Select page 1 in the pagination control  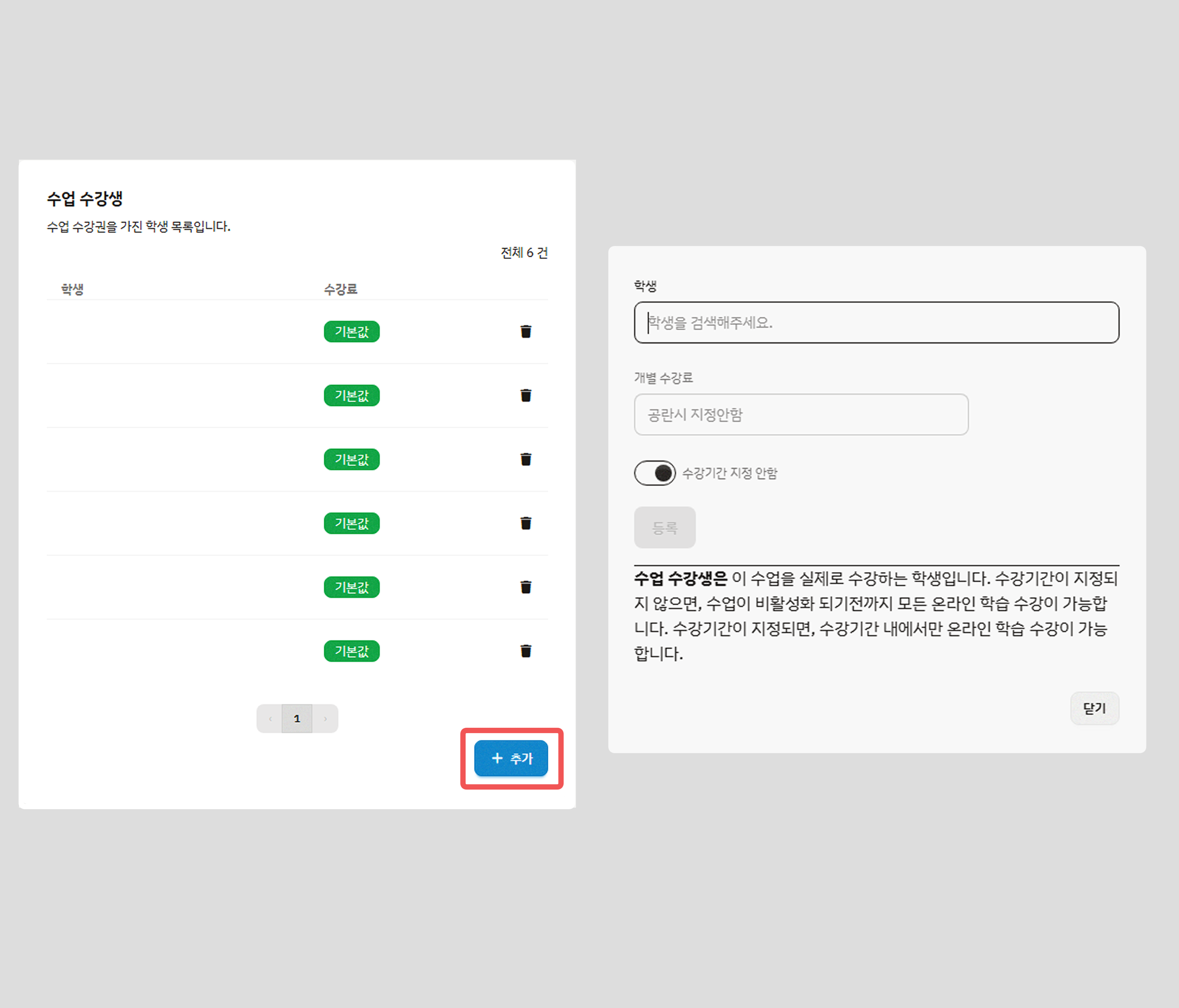pyautogui.click(x=297, y=718)
